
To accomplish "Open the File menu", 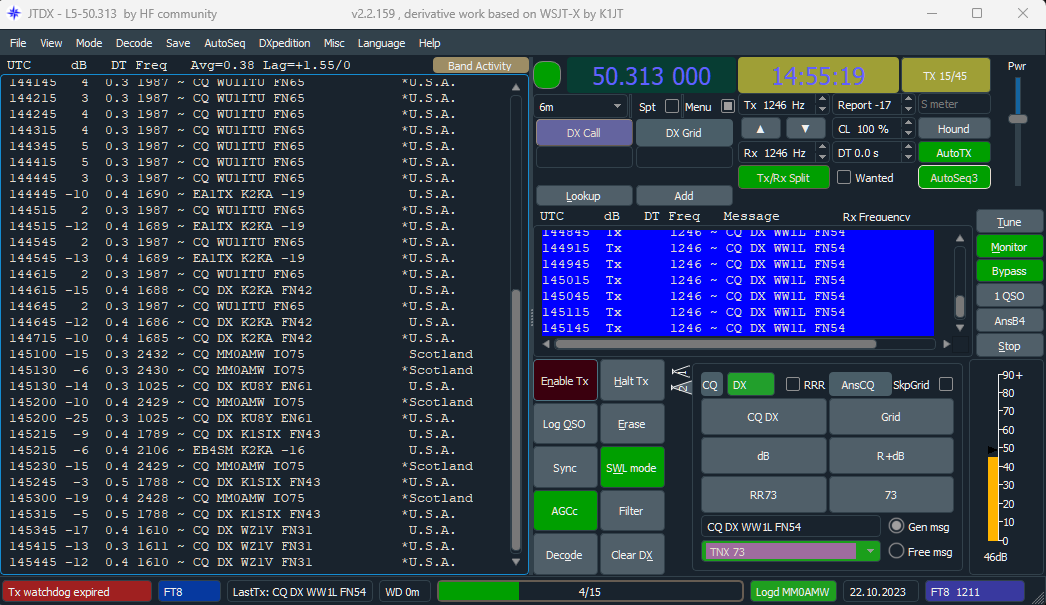I will coord(18,43).
